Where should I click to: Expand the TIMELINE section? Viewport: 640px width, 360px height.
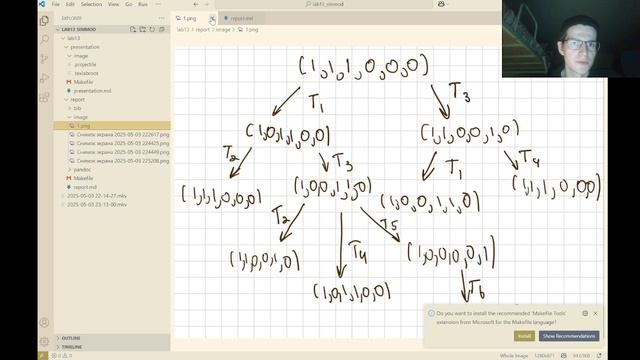click(x=112, y=347)
